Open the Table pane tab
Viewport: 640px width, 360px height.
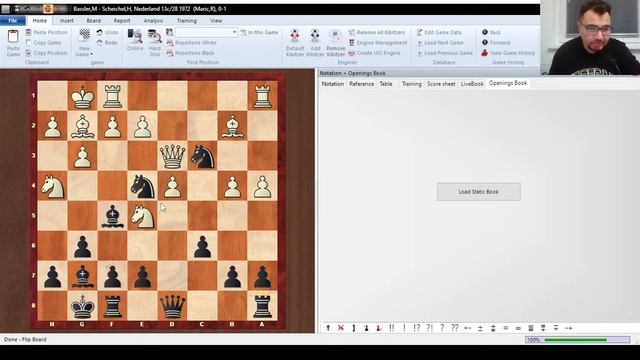pos(386,84)
